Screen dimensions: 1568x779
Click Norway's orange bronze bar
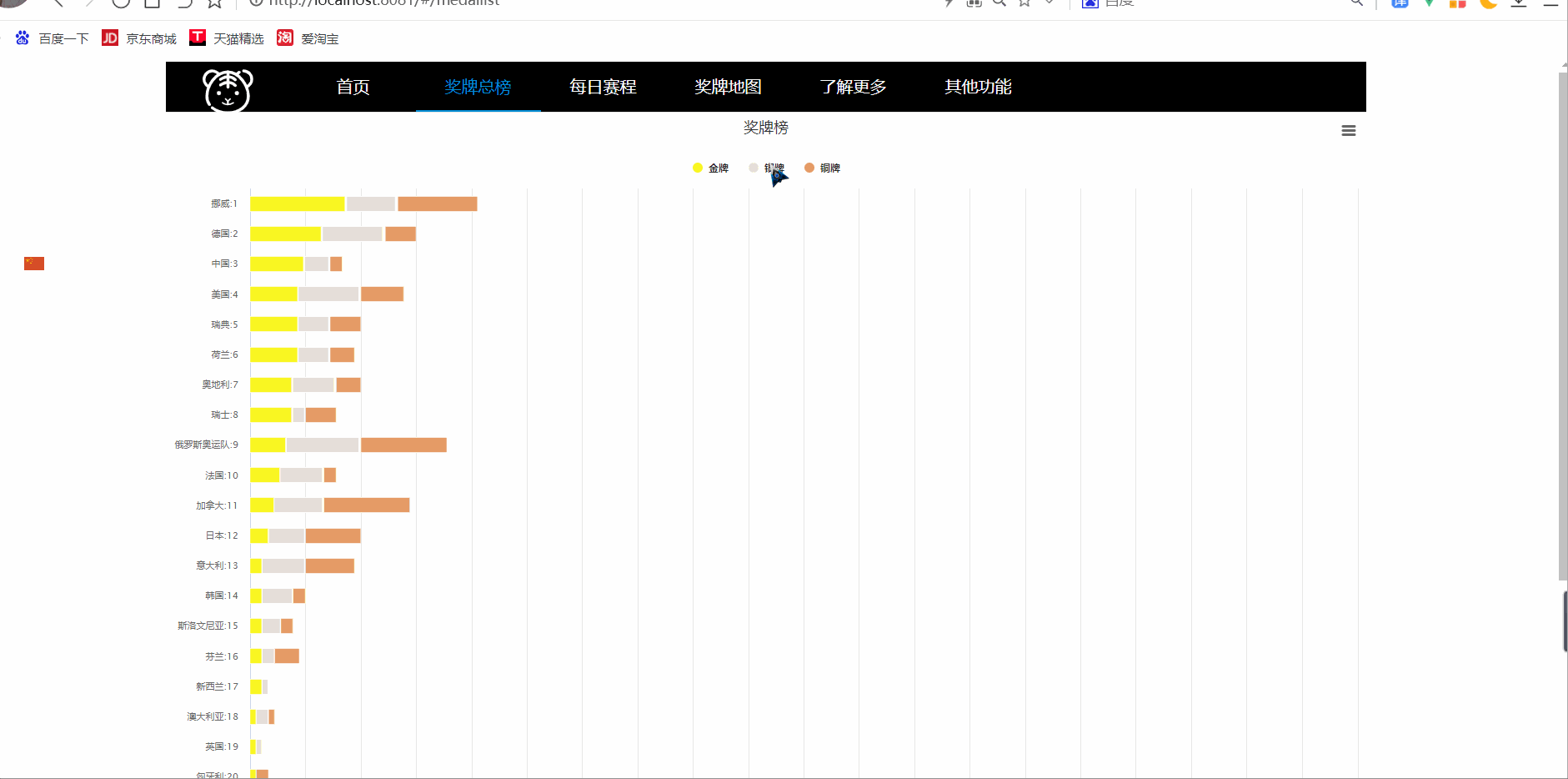tap(438, 204)
